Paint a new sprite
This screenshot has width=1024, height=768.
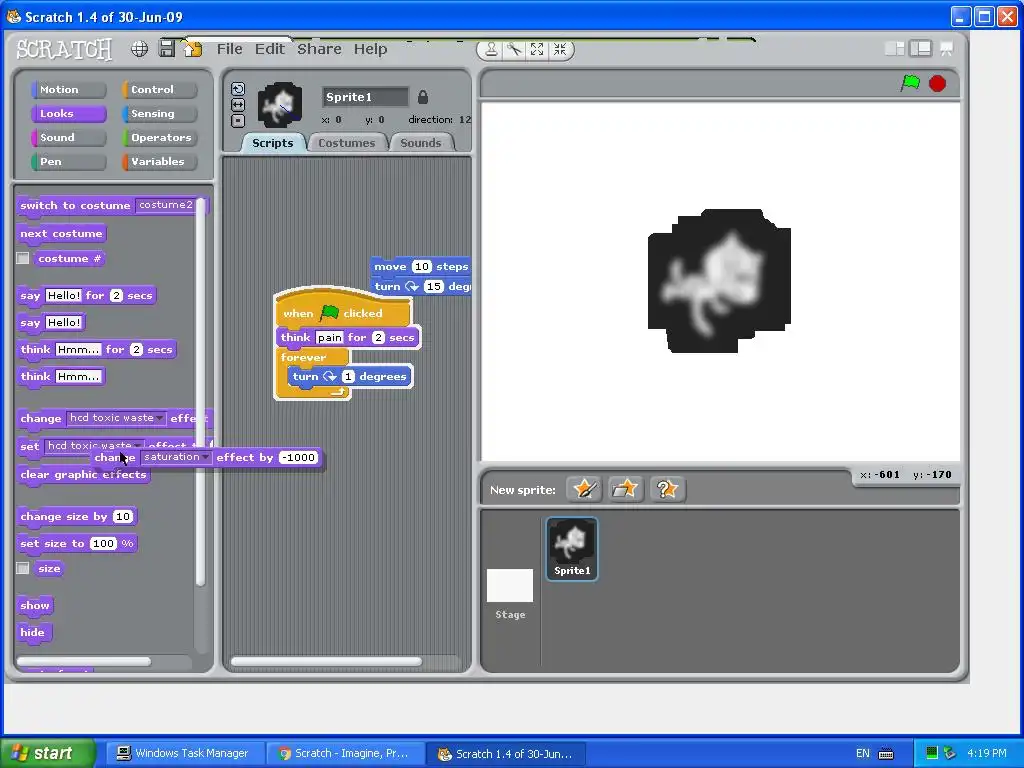click(584, 489)
